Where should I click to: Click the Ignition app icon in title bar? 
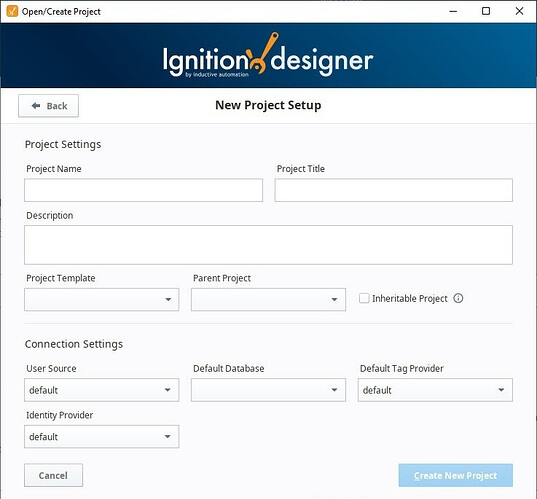click(x=12, y=11)
